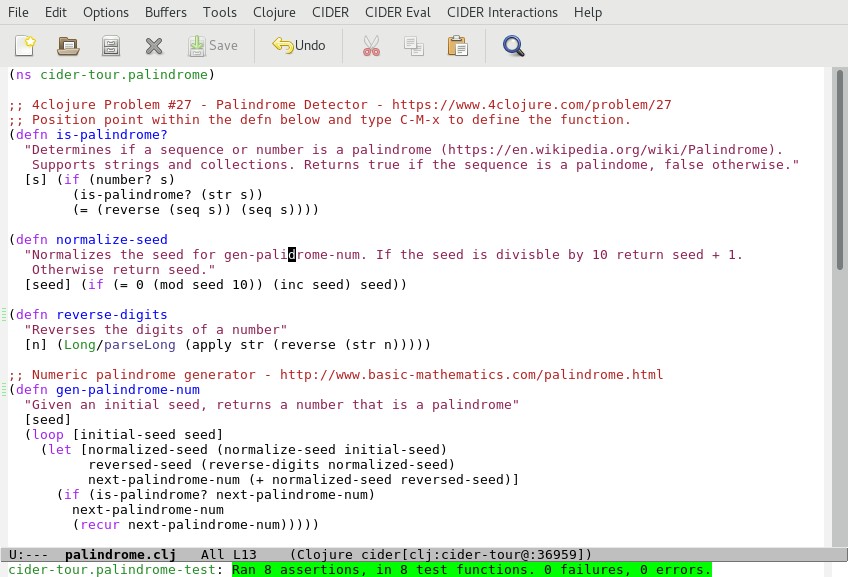
Task: Open the Buffers menu
Action: [165, 12]
